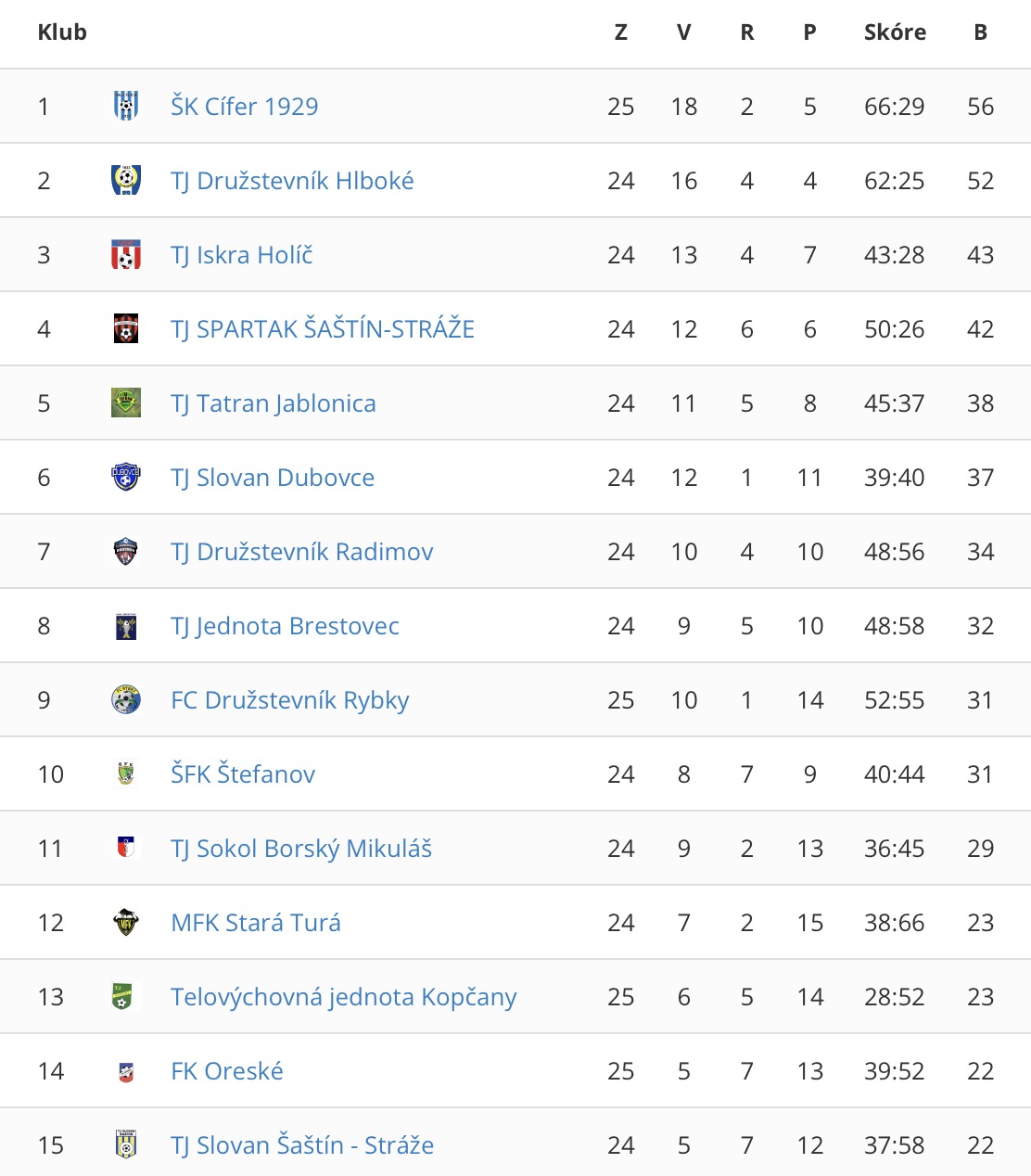Image resolution: width=1031 pixels, height=1176 pixels.
Task: Click the Skóre column header
Action: point(895,32)
